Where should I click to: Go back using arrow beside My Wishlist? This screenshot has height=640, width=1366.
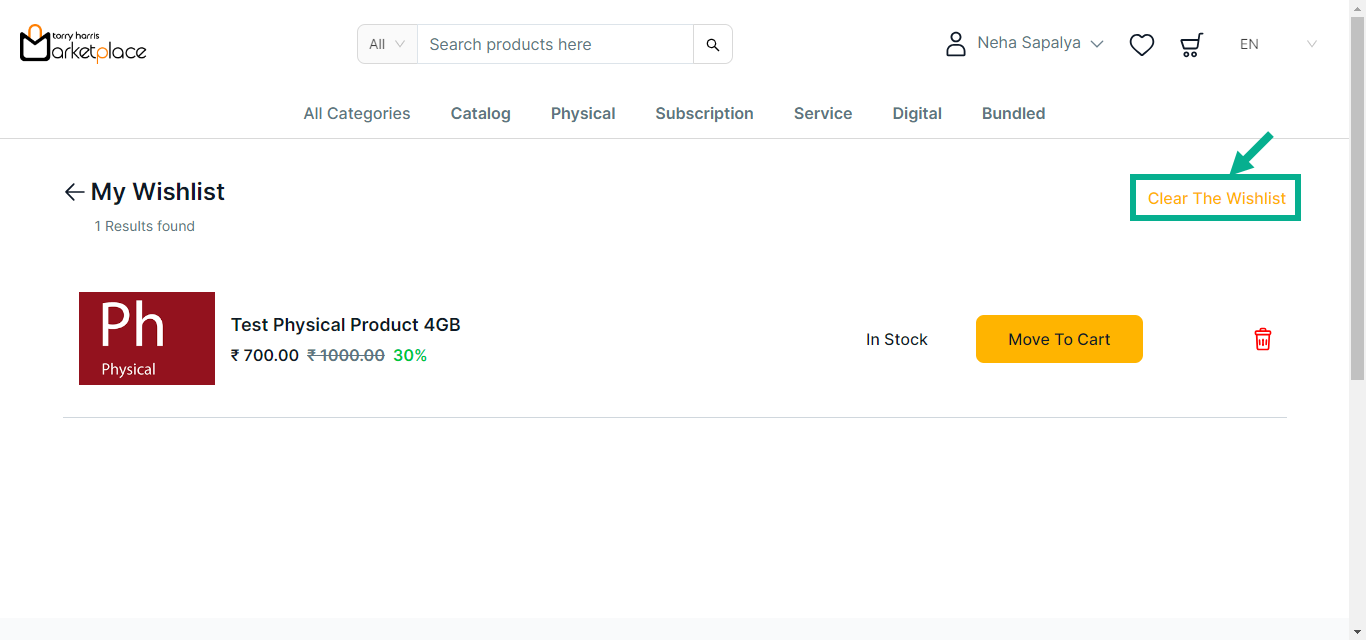click(x=74, y=192)
